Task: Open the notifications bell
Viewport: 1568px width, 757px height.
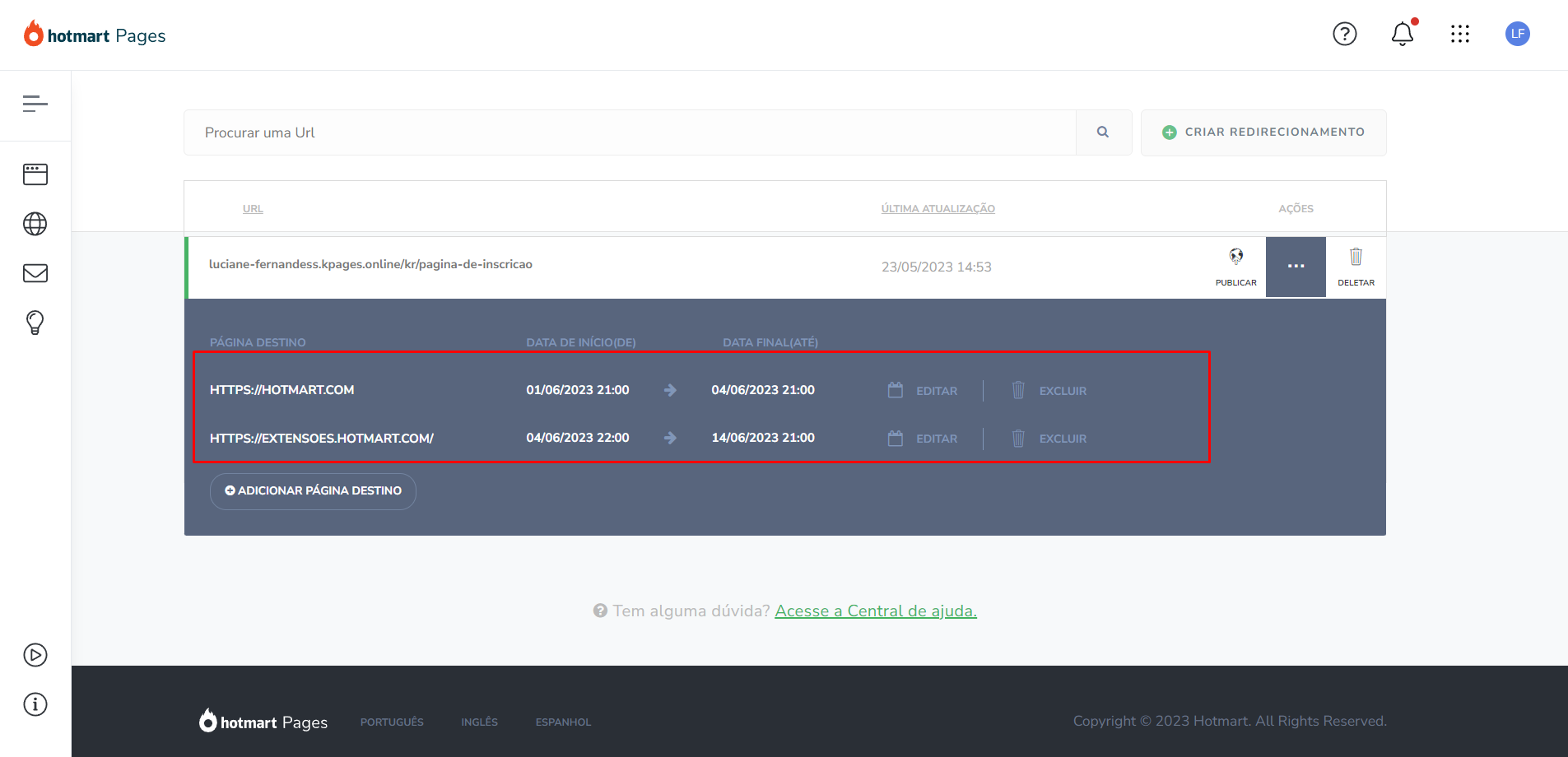Action: 1403,34
